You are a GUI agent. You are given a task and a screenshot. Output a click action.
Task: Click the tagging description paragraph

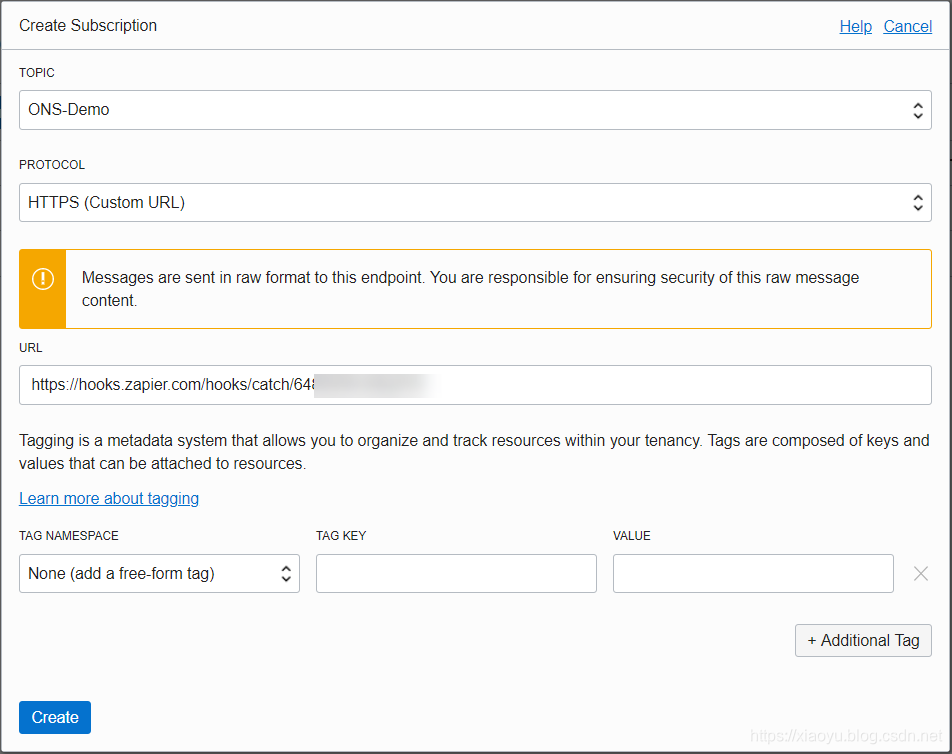[x=474, y=452]
